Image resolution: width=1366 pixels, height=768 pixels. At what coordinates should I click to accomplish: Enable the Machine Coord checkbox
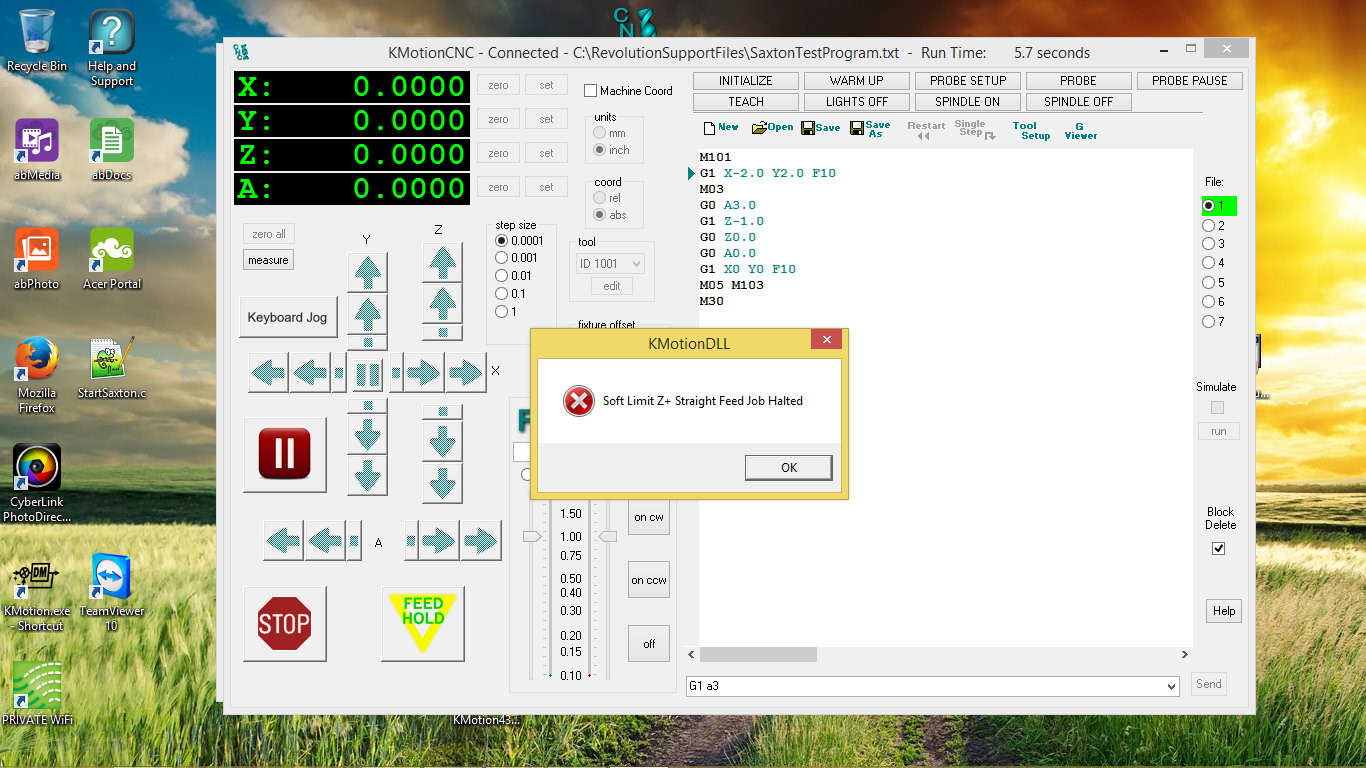tap(590, 91)
